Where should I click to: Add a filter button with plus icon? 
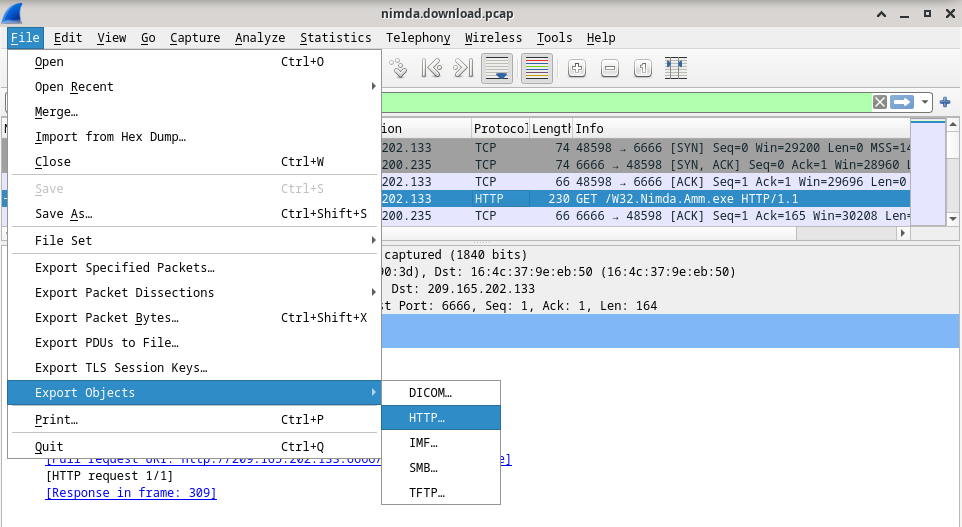945,102
